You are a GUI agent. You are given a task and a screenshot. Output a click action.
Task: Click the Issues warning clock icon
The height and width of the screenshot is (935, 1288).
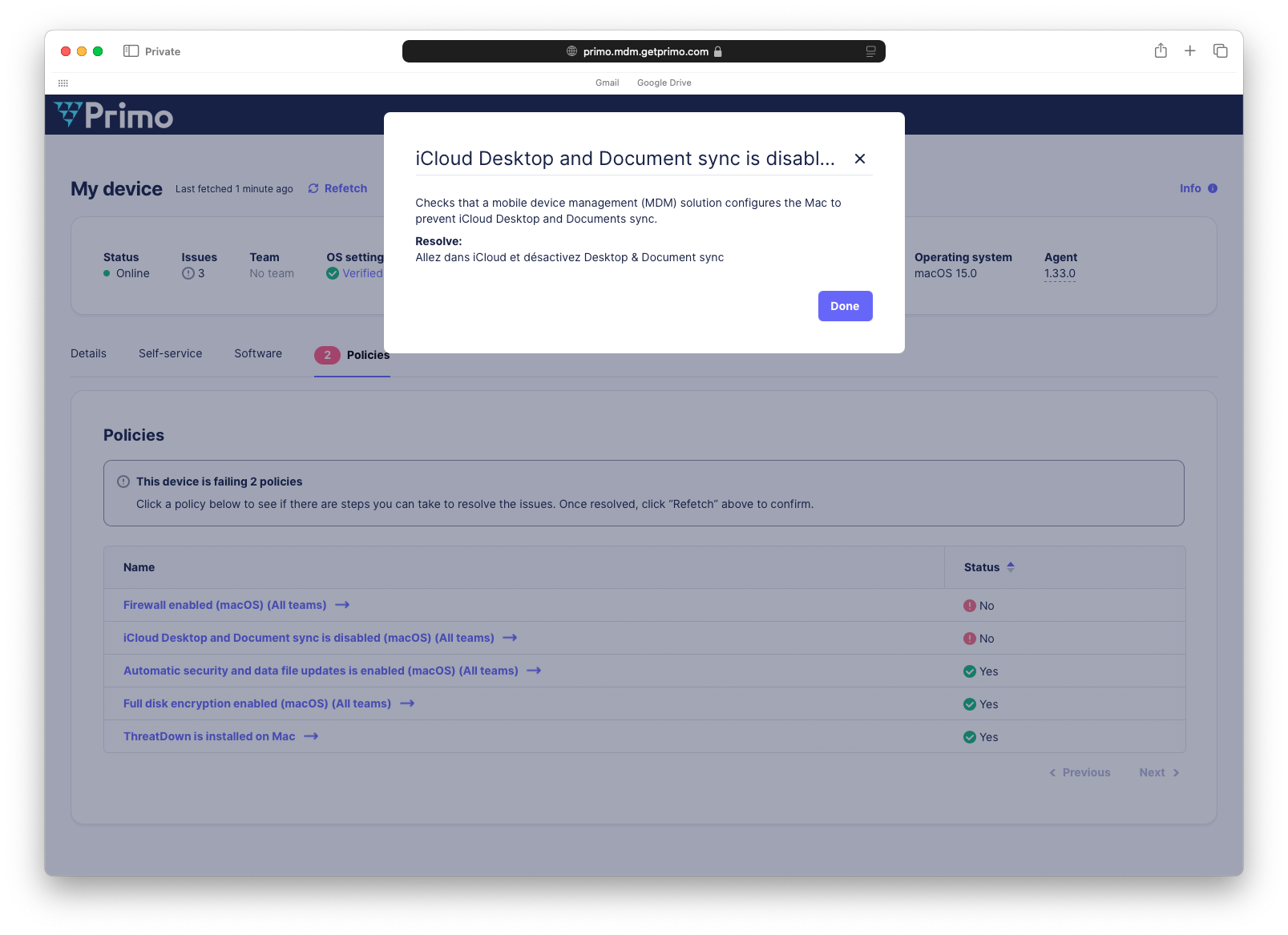(x=188, y=273)
